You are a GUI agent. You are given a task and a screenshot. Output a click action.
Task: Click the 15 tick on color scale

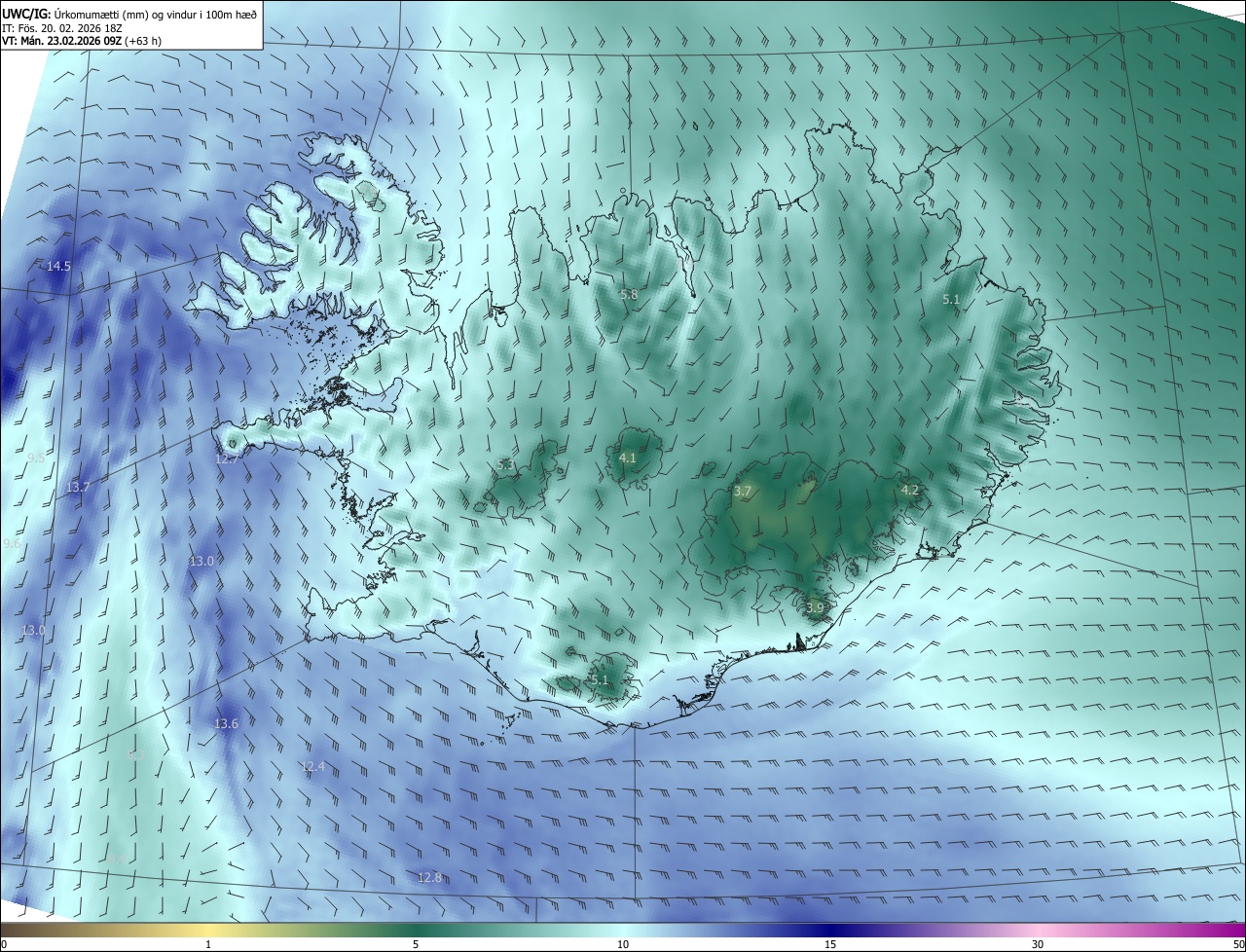[830, 944]
